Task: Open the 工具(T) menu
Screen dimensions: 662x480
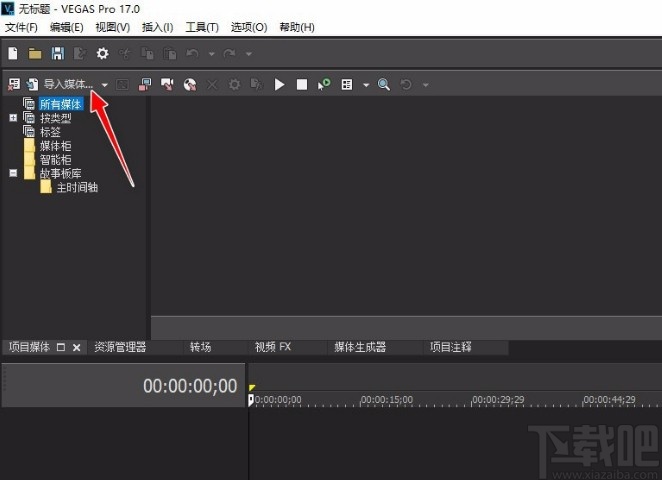Action: [x=202, y=27]
